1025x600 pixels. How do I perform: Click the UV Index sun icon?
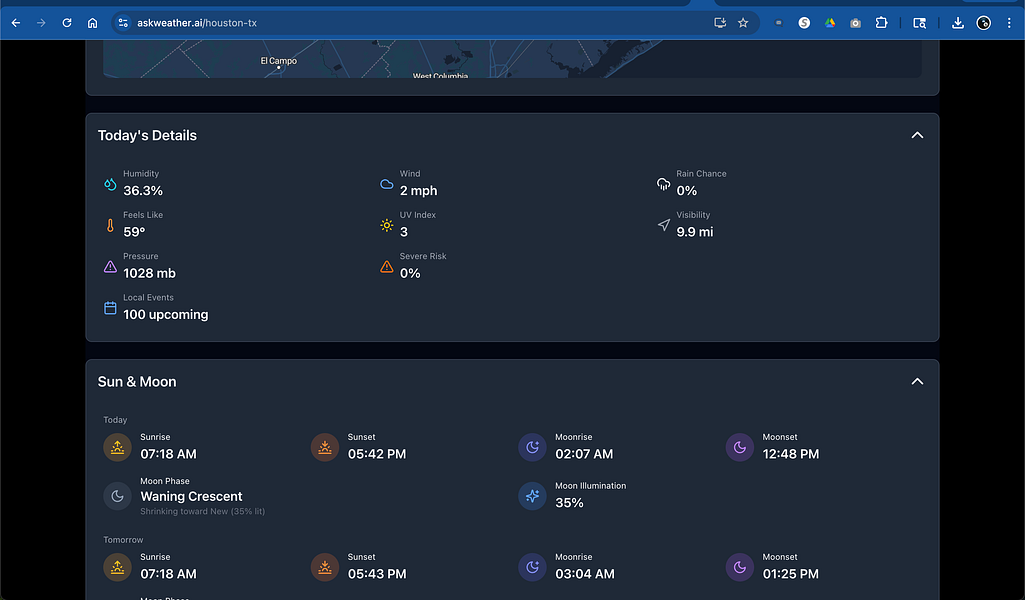tap(386, 225)
